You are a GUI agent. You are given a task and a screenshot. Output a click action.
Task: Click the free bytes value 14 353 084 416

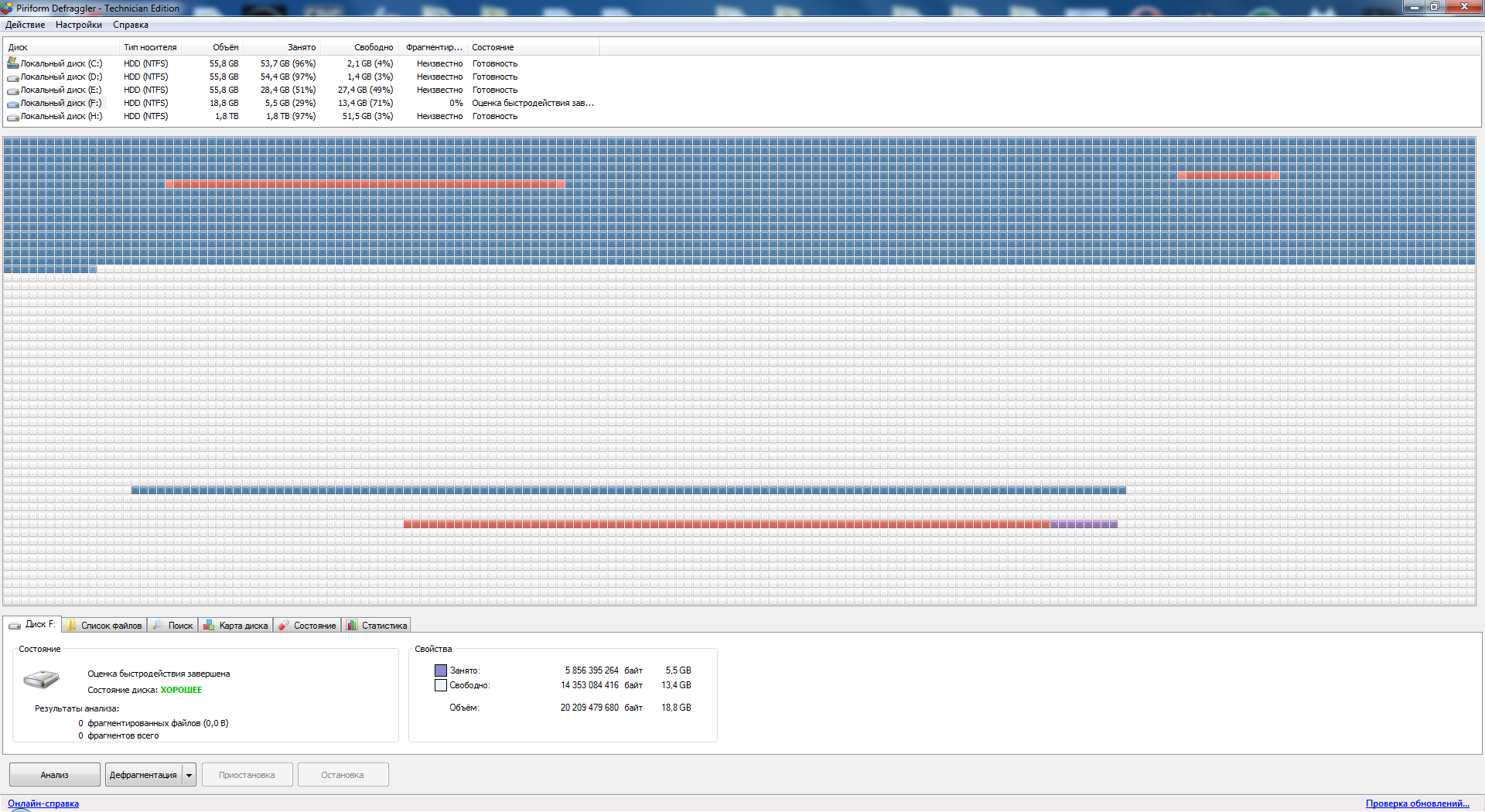click(x=589, y=685)
